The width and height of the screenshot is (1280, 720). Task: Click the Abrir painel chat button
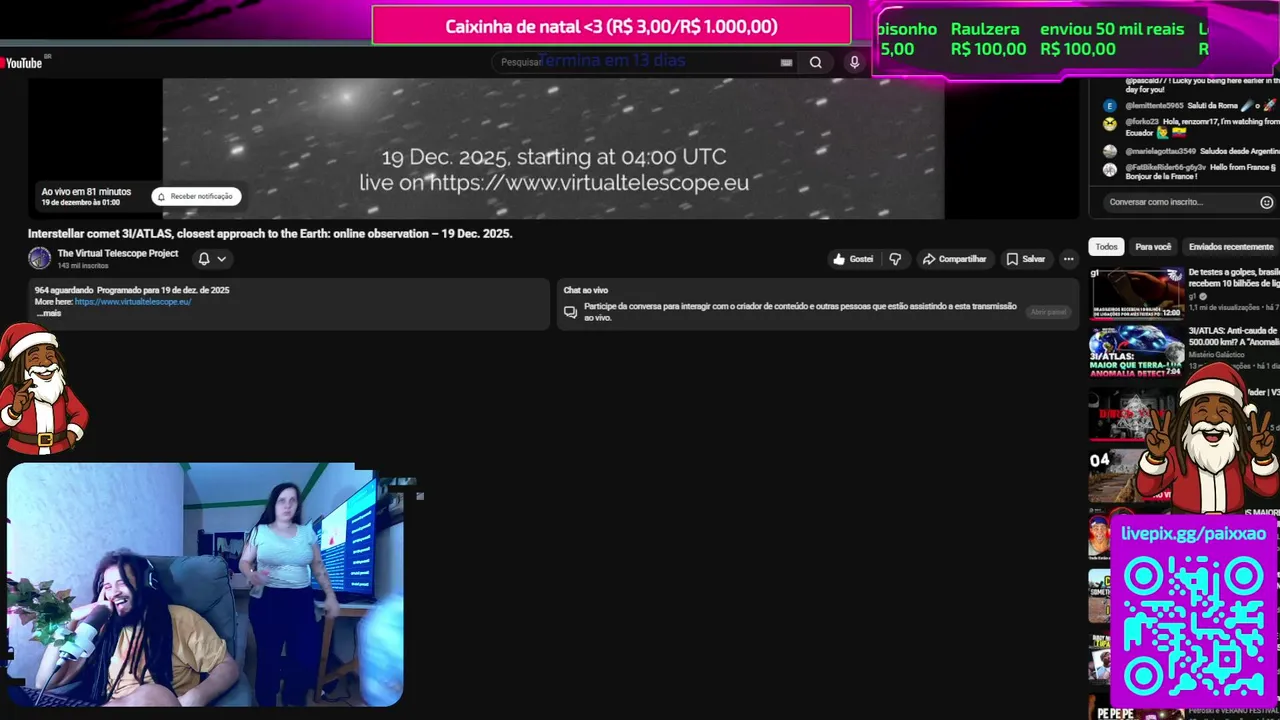click(1048, 312)
